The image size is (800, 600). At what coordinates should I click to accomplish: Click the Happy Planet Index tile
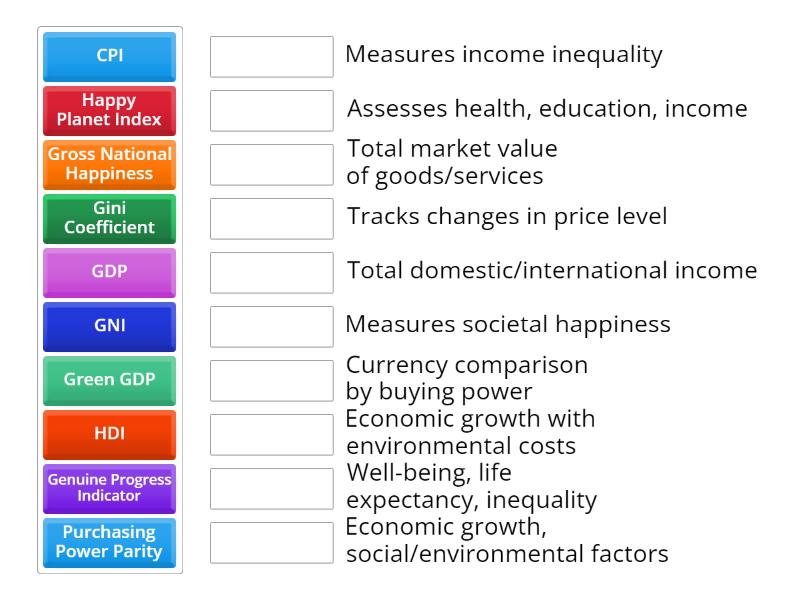pyautogui.click(x=108, y=109)
